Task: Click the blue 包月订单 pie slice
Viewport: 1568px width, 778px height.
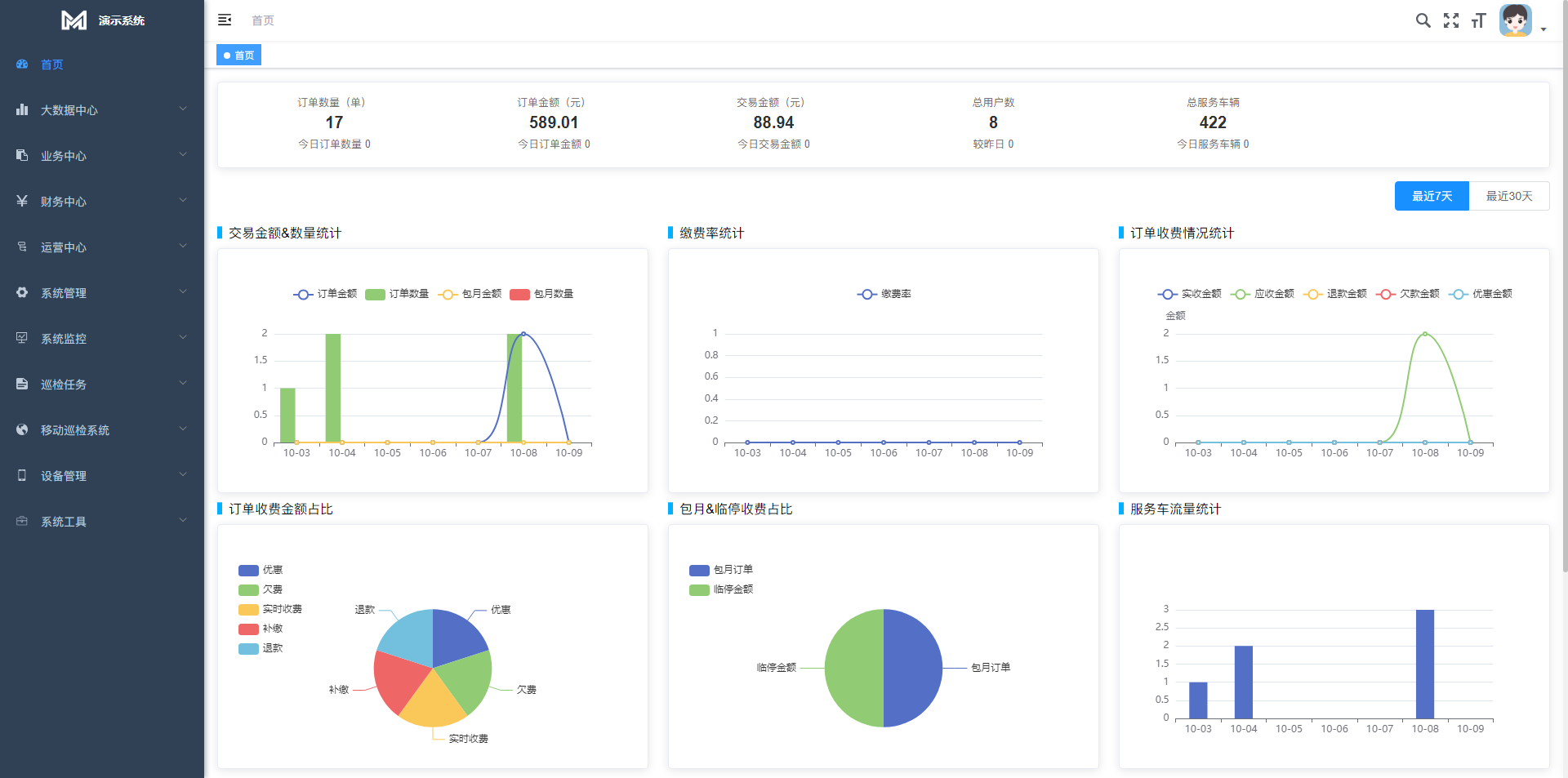Action: point(913,668)
